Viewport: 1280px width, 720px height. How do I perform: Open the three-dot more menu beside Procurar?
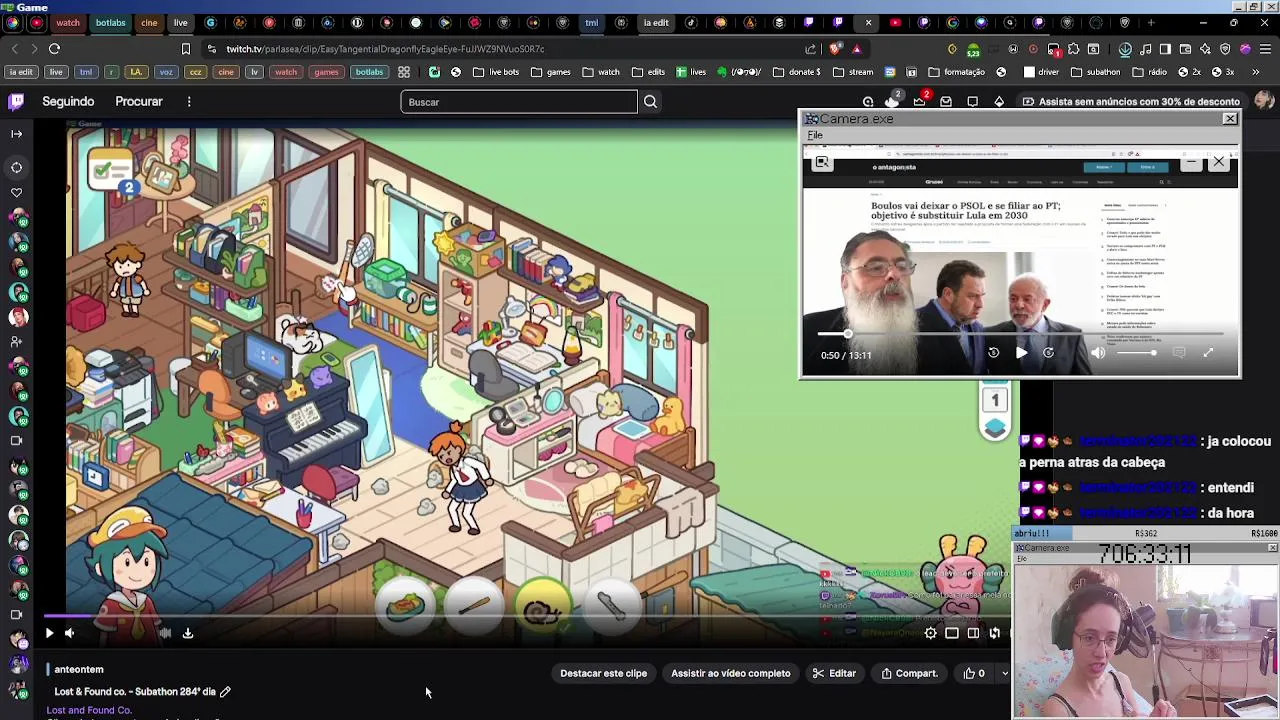(189, 101)
